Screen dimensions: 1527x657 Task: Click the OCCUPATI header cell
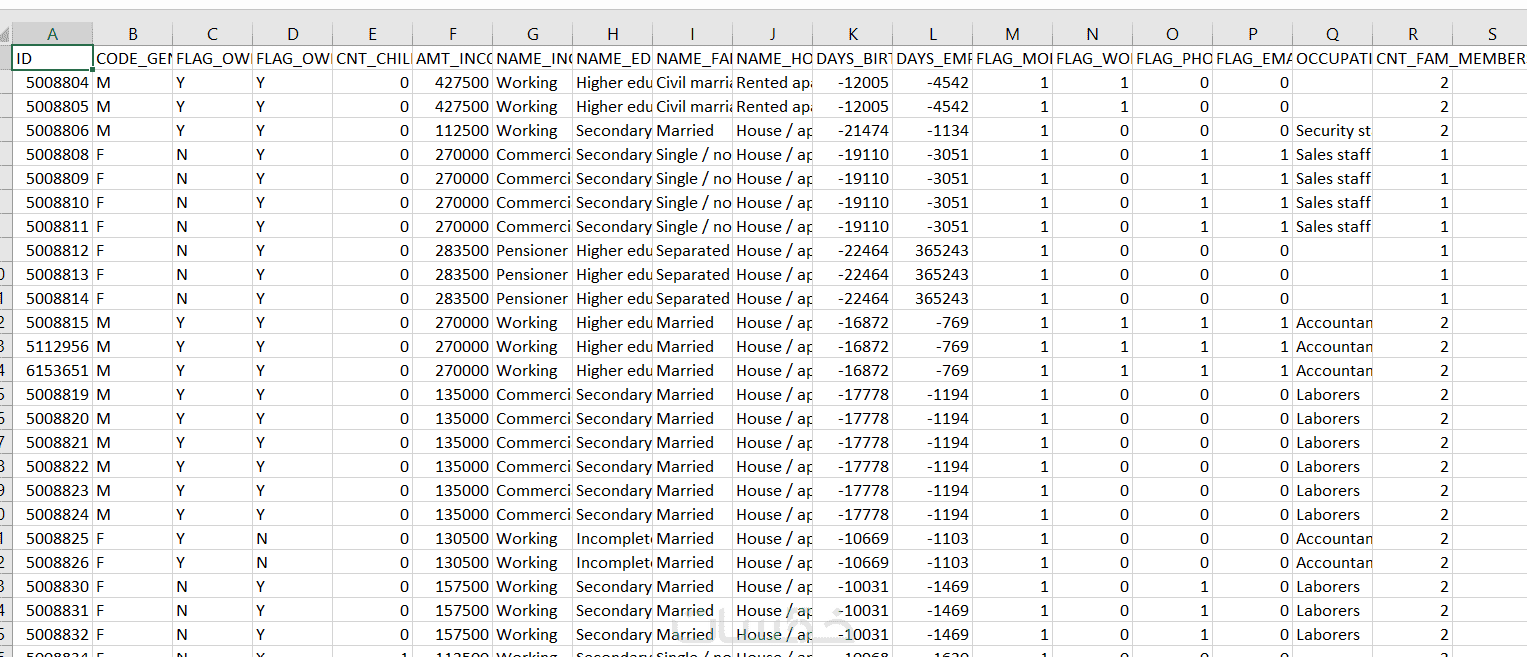coord(1333,58)
